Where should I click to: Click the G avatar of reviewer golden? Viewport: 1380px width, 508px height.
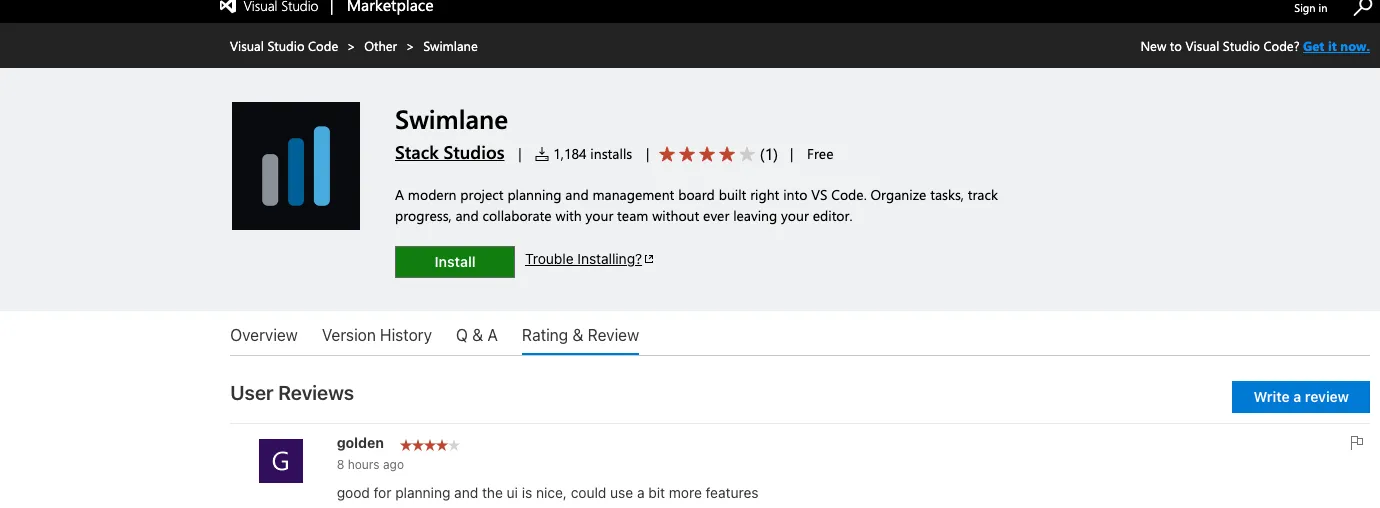281,461
